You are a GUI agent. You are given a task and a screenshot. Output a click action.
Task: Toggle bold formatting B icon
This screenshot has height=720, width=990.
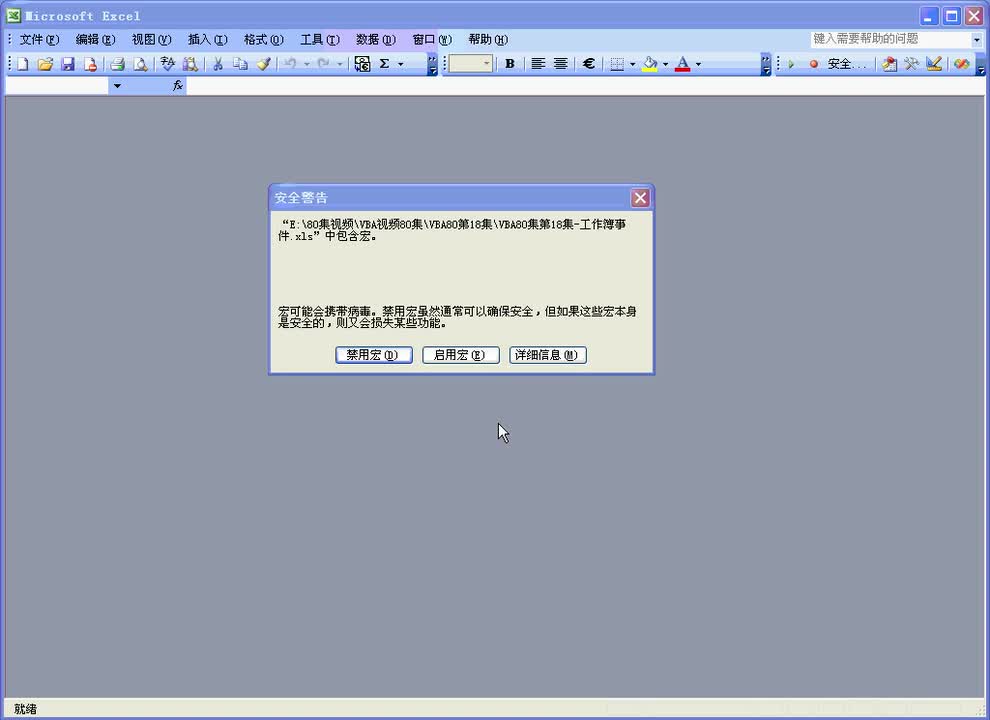(x=510, y=64)
